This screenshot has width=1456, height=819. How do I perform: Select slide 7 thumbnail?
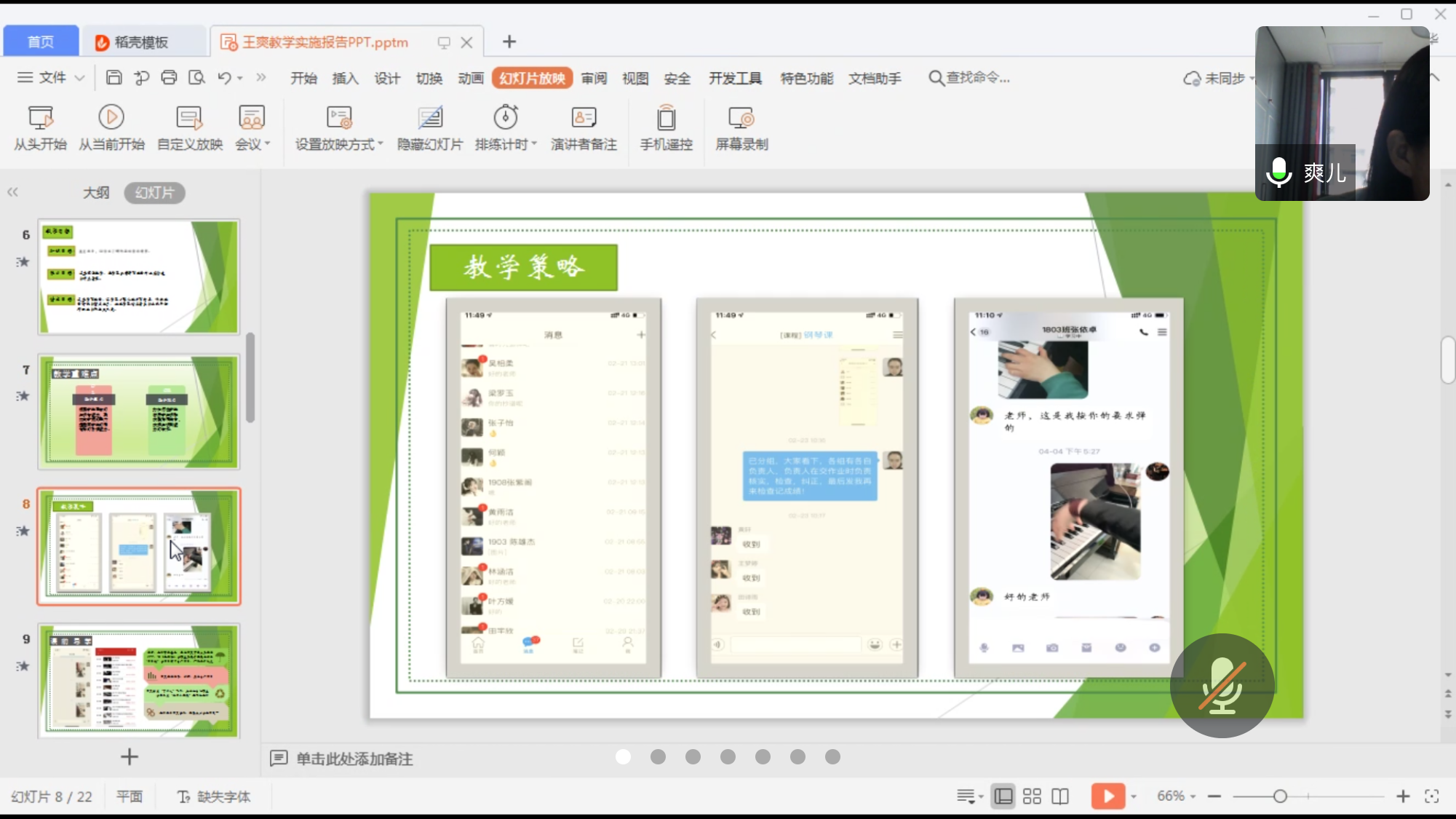(138, 411)
